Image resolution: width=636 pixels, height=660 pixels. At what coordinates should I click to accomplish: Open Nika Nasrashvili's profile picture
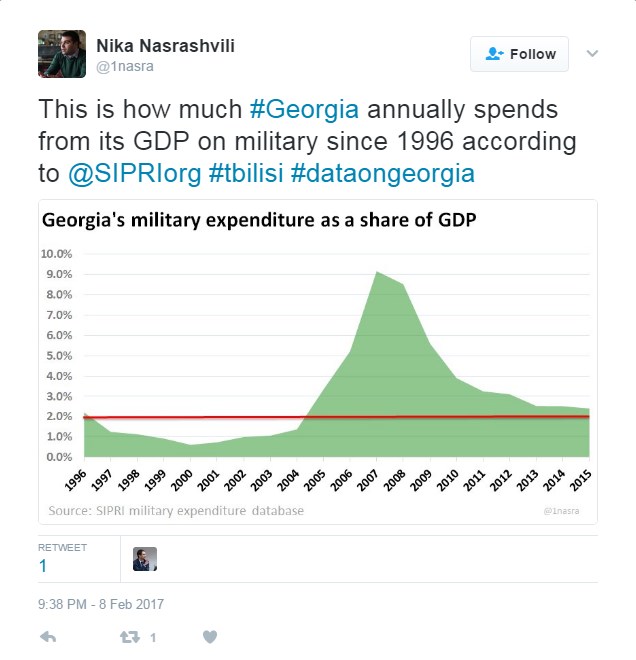coord(61,53)
